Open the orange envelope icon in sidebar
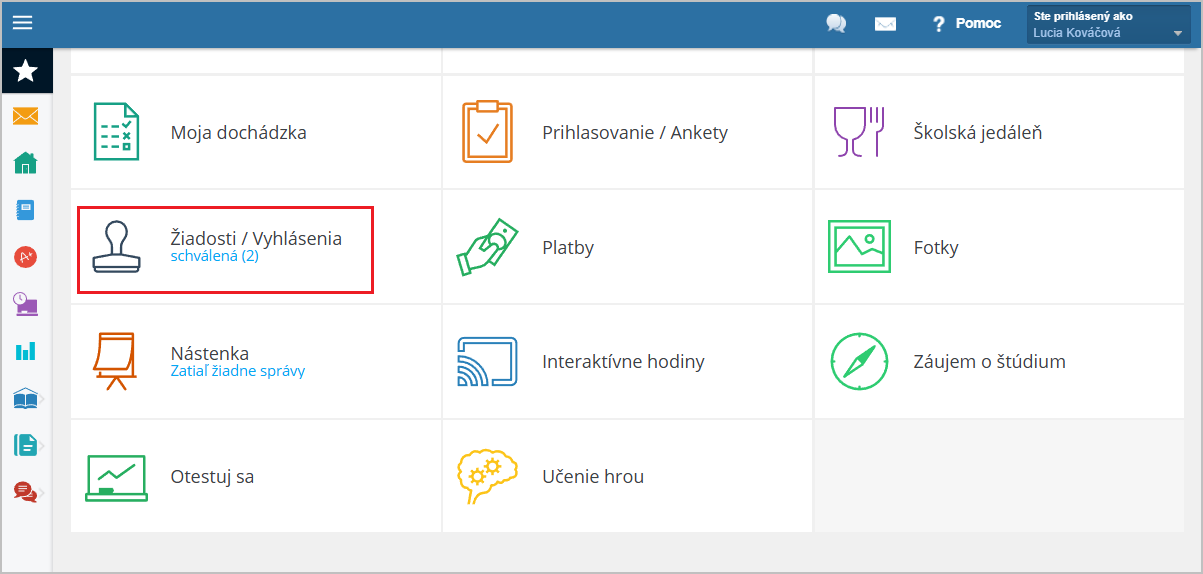1203x574 pixels. 26,117
